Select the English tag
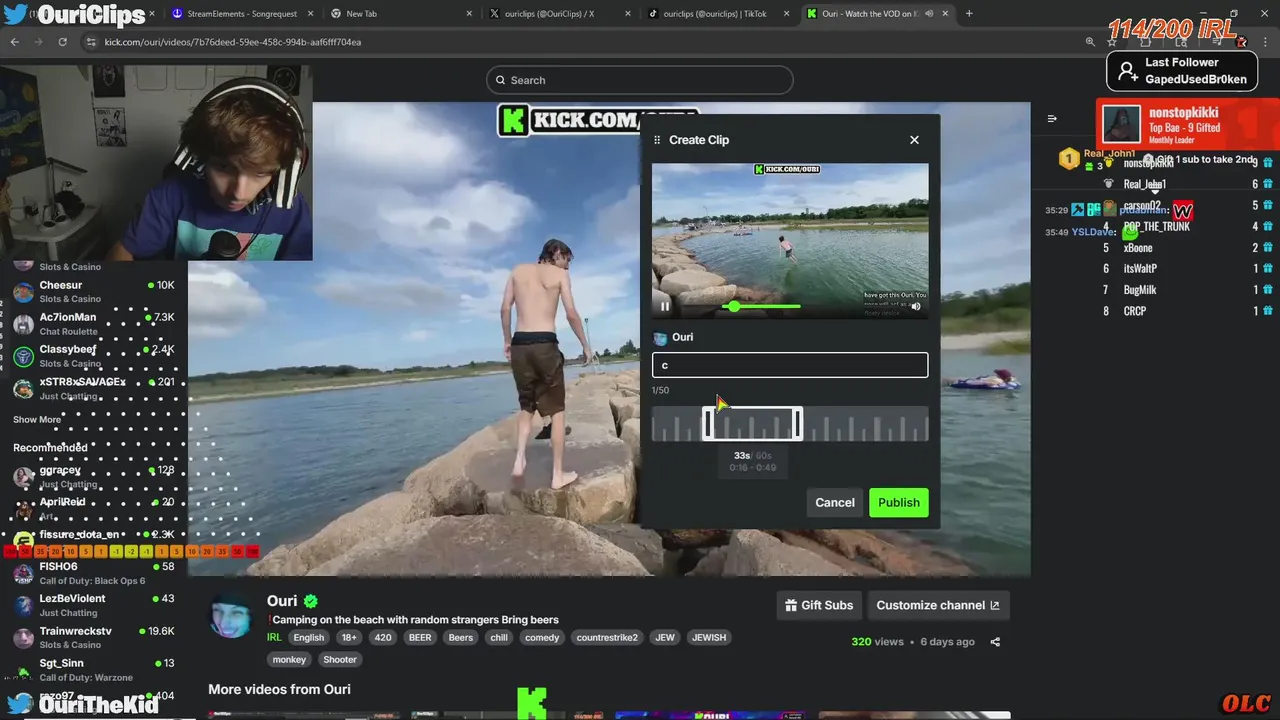 pos(309,638)
